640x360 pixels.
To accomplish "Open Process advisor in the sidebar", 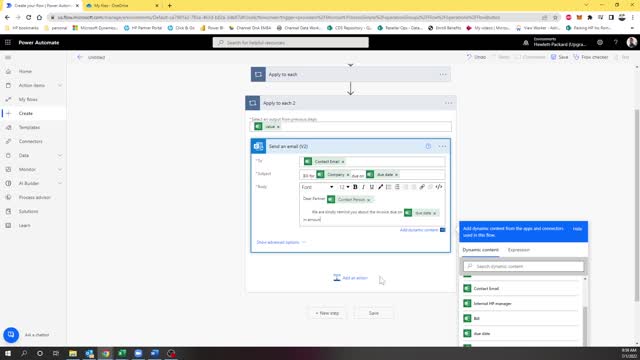I will click(x=34, y=198).
